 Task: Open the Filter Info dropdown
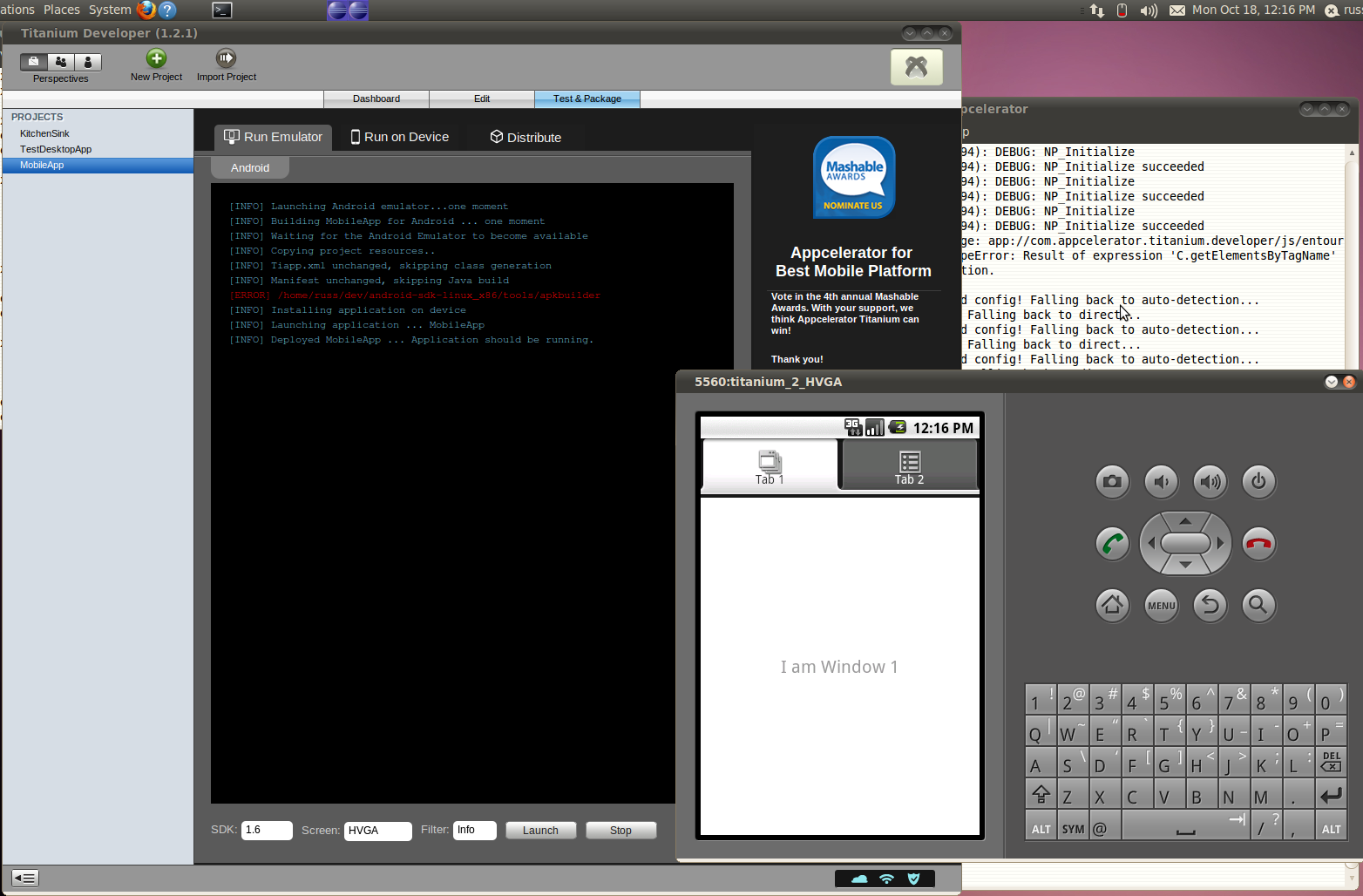475,830
